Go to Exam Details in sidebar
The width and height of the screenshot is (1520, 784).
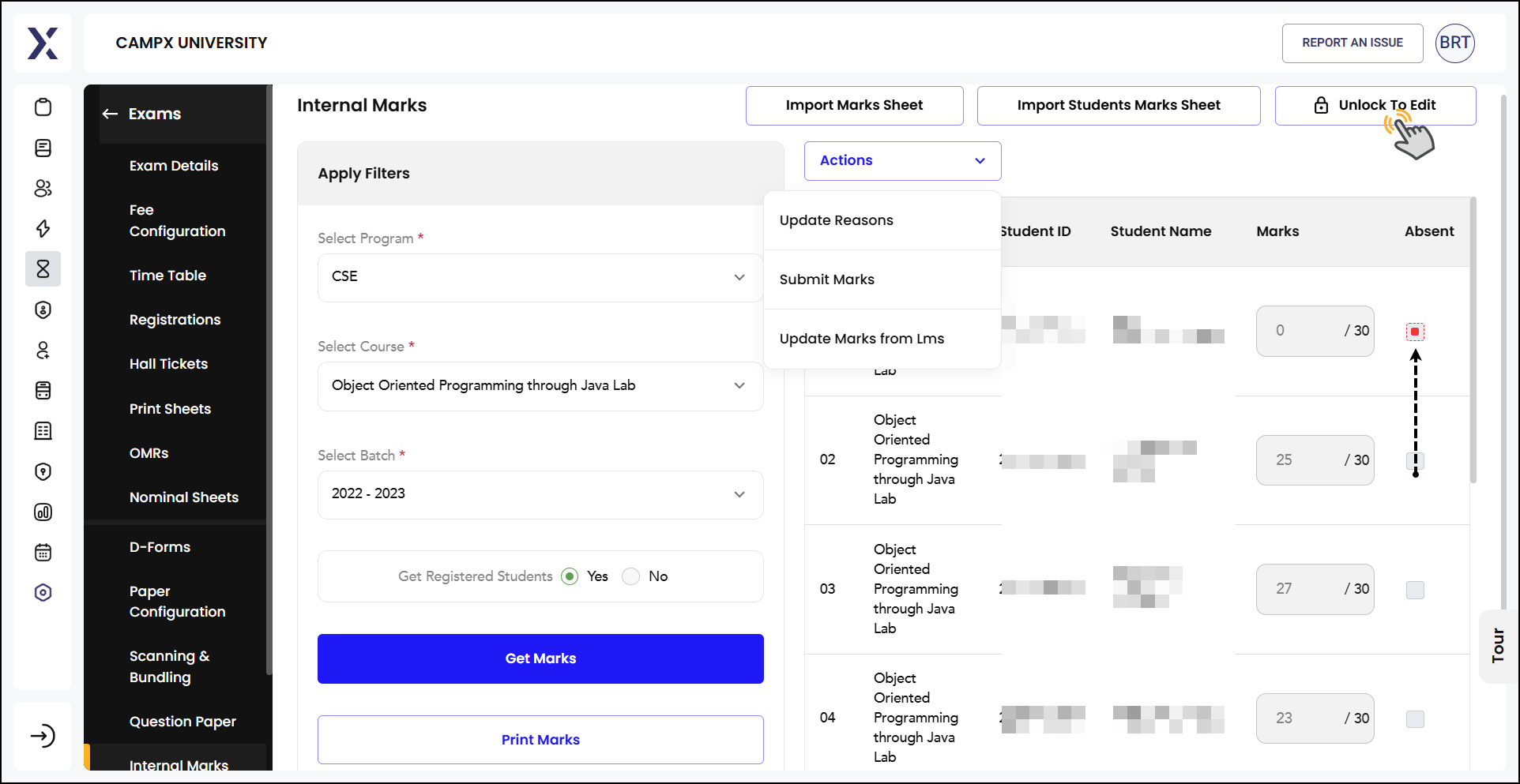(x=174, y=166)
